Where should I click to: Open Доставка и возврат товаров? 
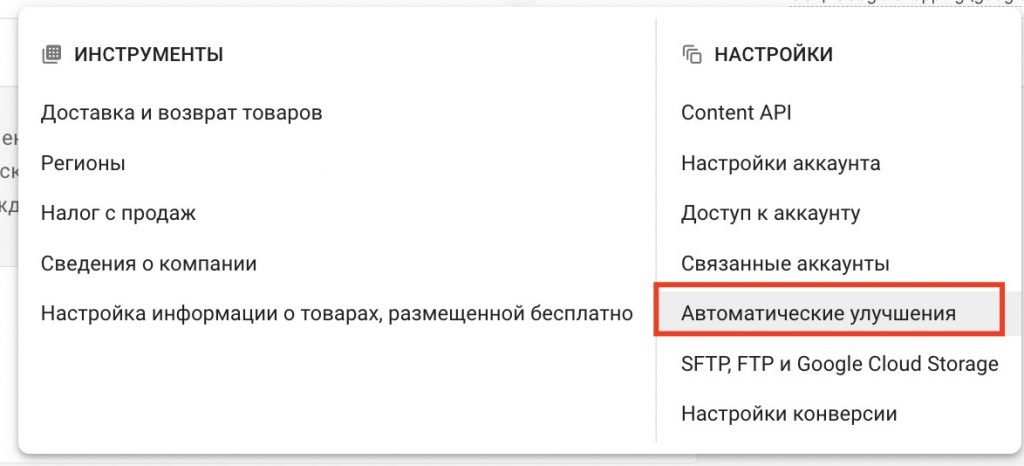(x=182, y=112)
